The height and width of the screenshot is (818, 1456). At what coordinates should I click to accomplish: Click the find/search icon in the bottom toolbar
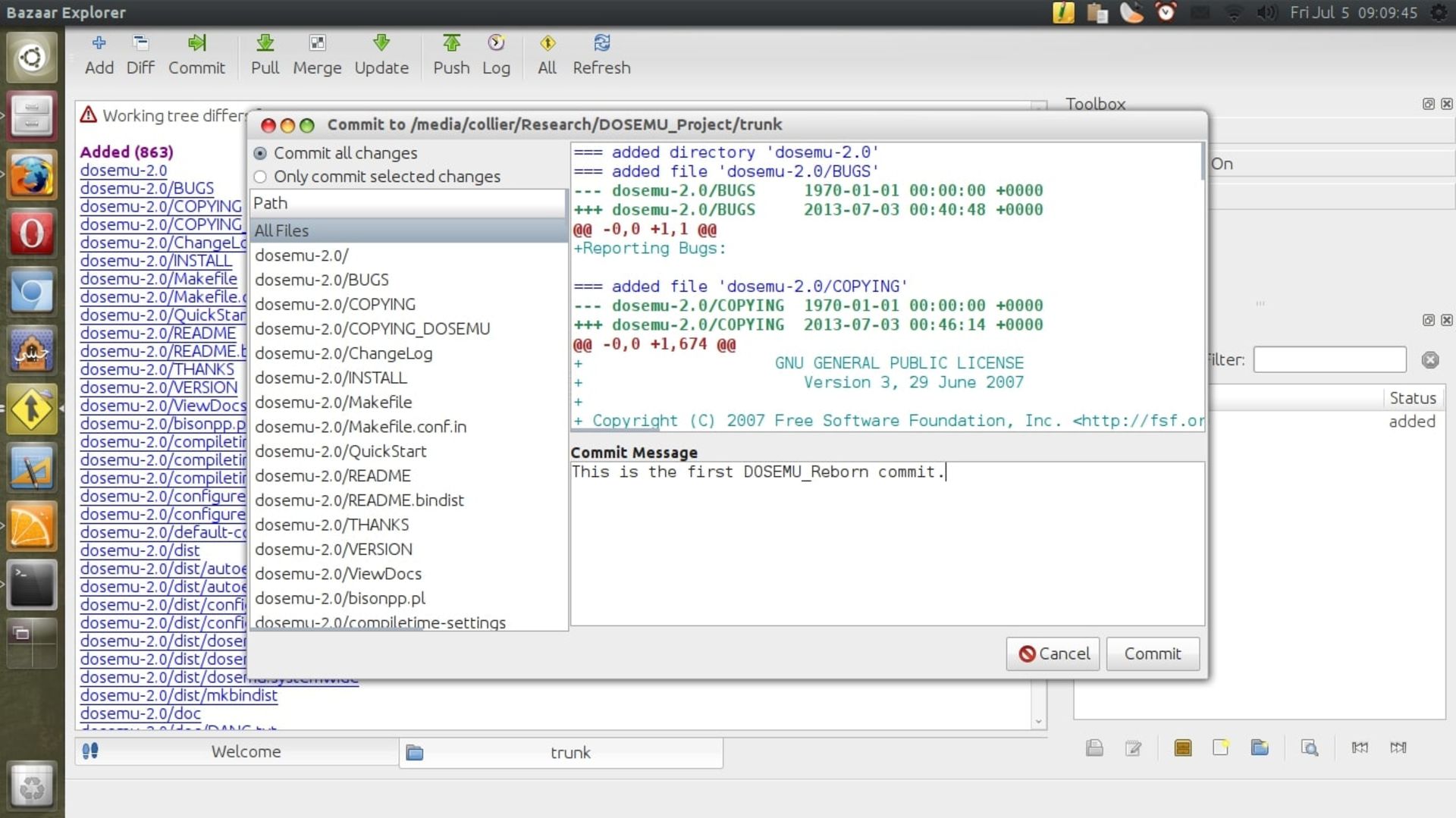point(1310,748)
